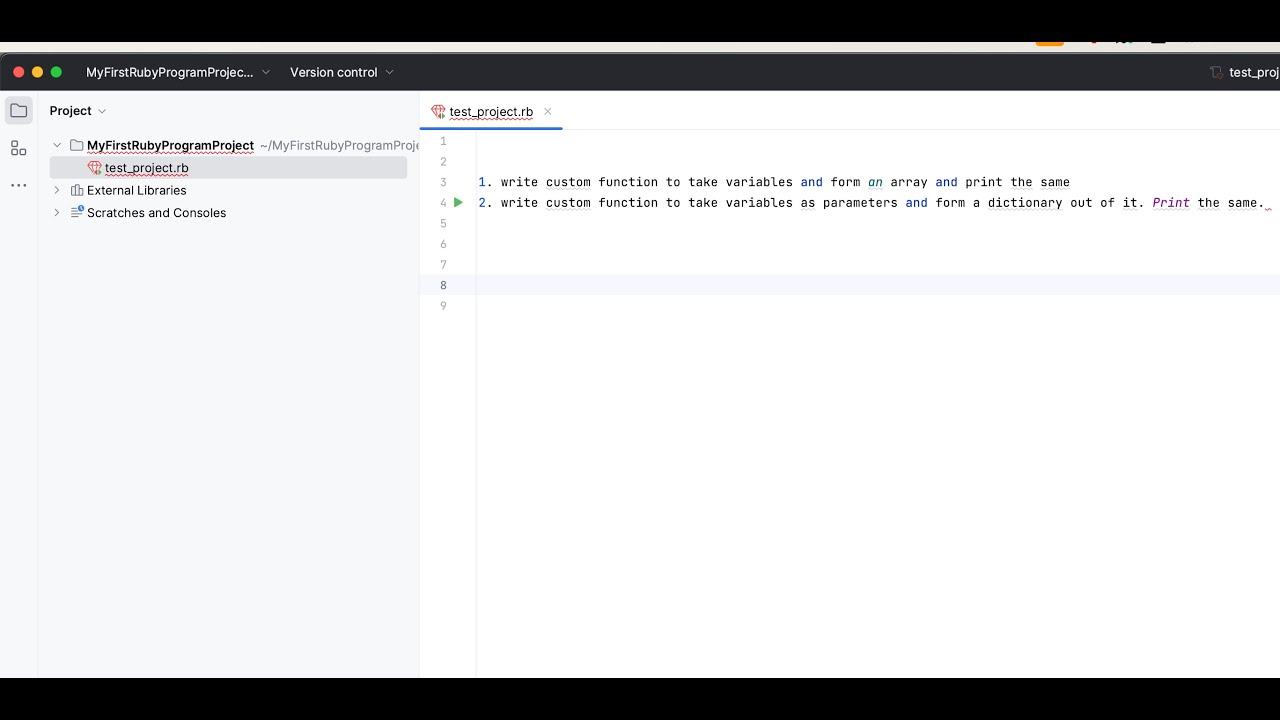The image size is (1280, 720).
Task: Open the Structure tool window icon
Action: 19,148
